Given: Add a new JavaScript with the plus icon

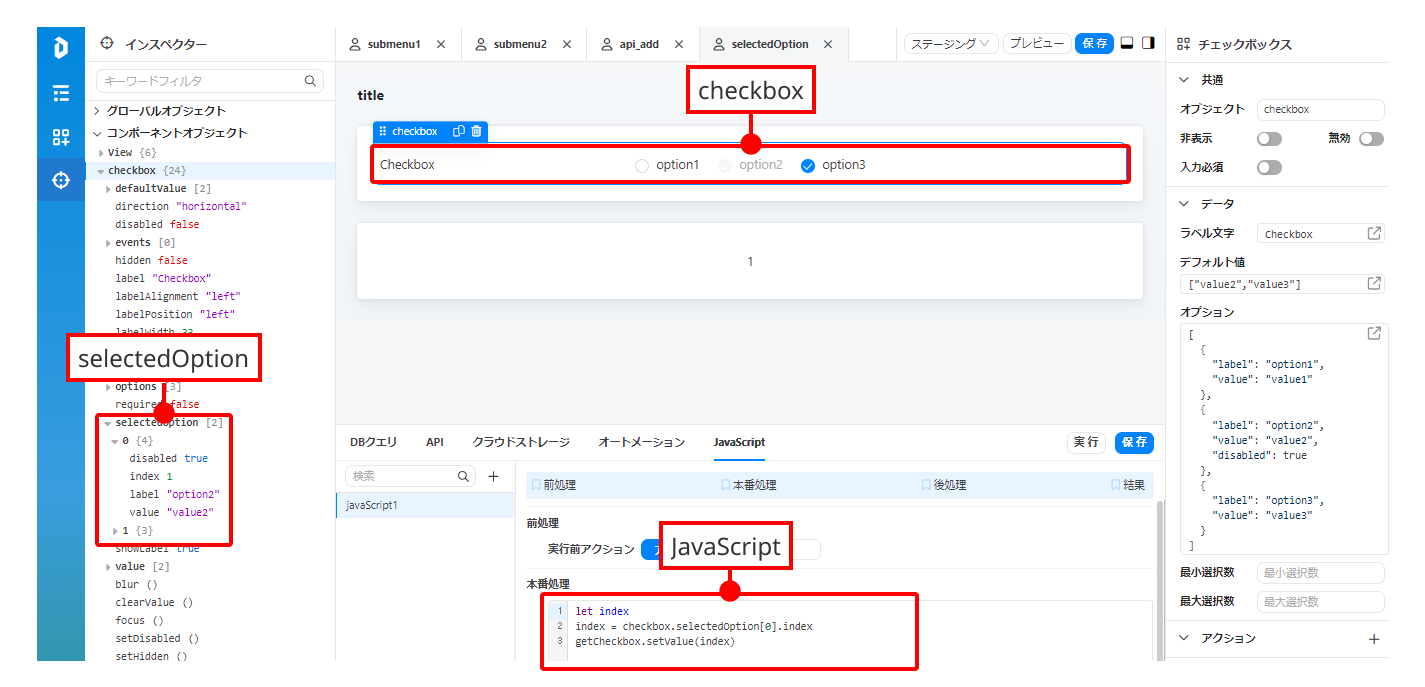Looking at the screenshot, I should point(493,477).
